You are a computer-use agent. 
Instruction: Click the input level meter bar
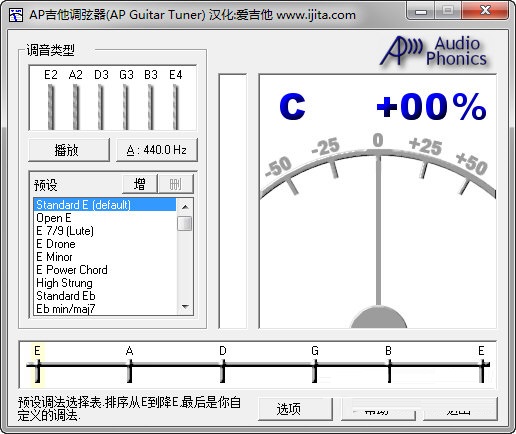233,201
